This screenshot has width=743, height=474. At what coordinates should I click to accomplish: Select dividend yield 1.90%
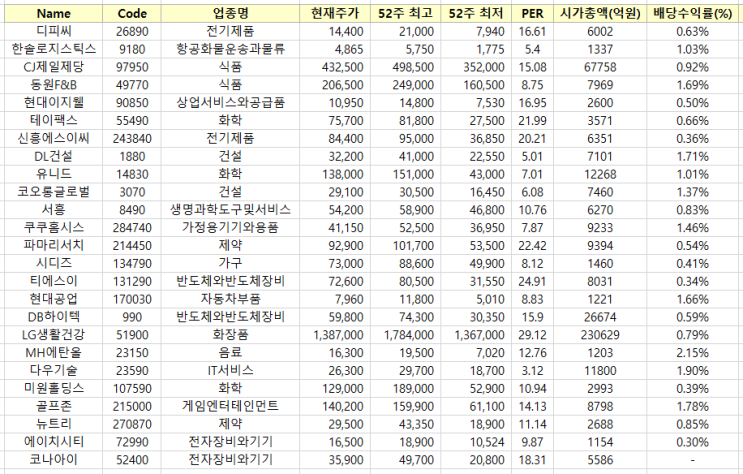coord(692,371)
